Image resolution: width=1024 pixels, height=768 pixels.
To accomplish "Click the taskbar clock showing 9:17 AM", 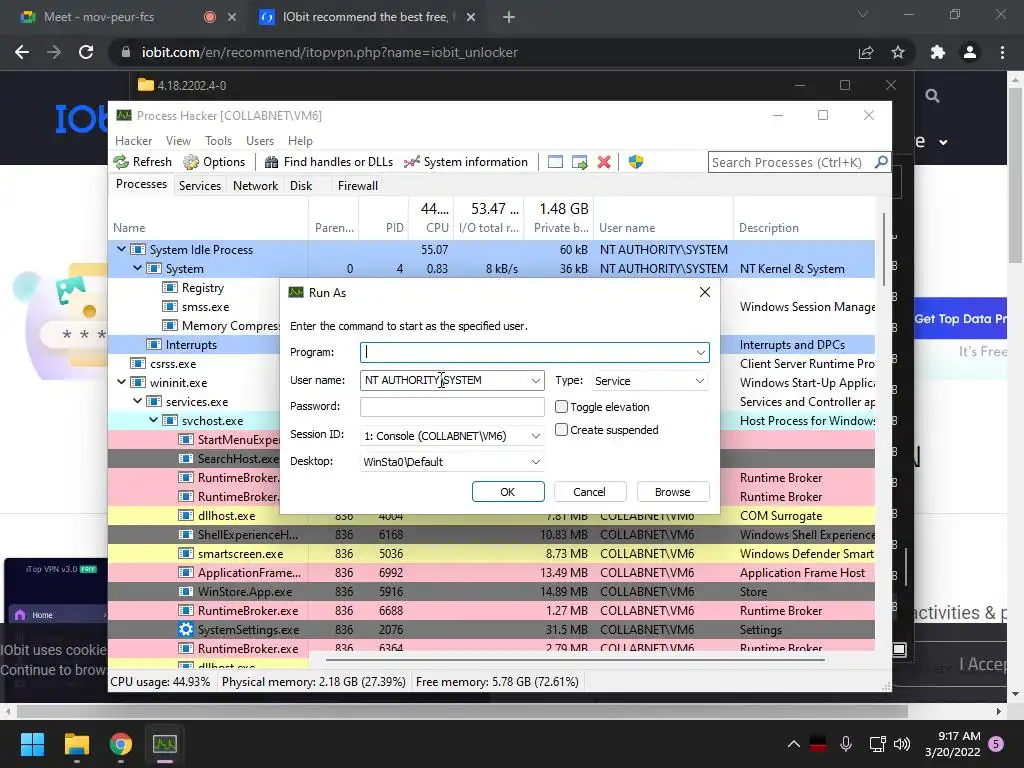I will pyautogui.click(x=953, y=744).
